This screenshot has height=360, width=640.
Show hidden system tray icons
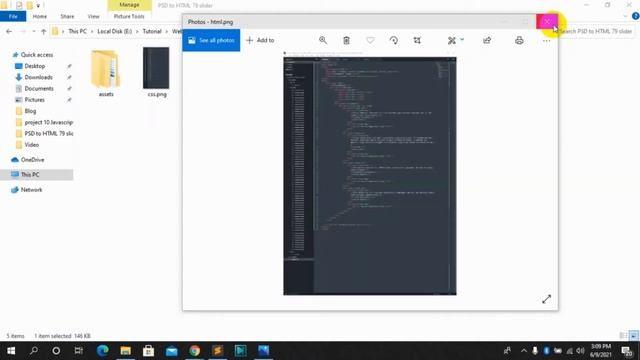524,351
